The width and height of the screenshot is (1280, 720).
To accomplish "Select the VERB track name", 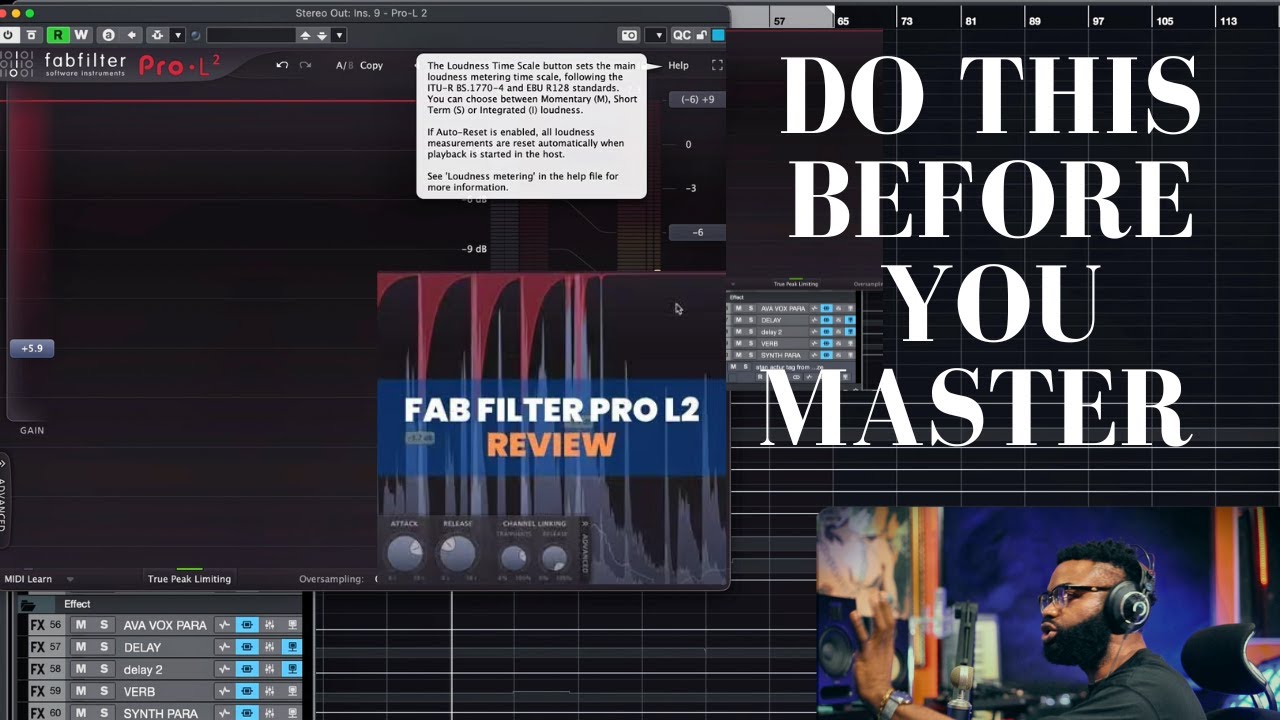I will click(139, 691).
